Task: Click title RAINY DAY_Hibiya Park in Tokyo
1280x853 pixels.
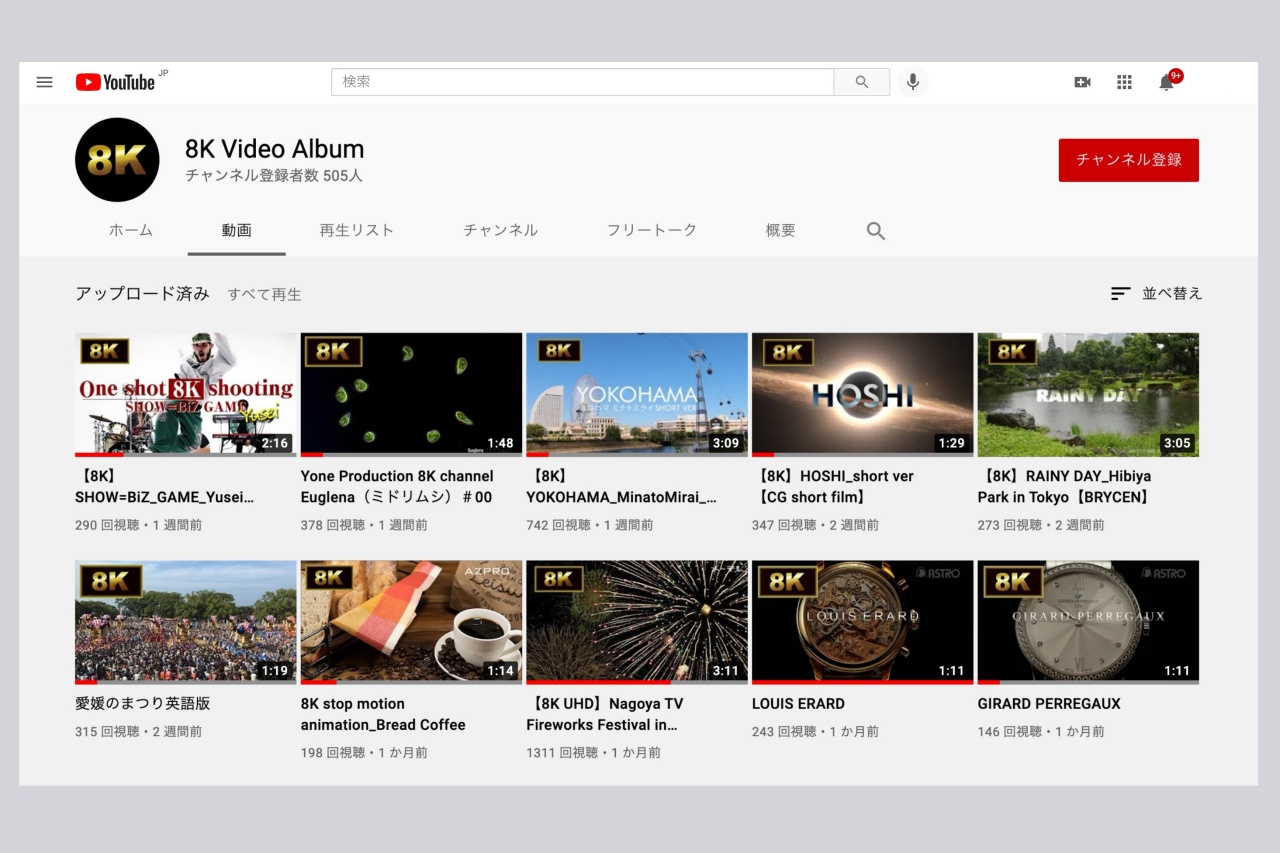Action: click(x=1065, y=487)
